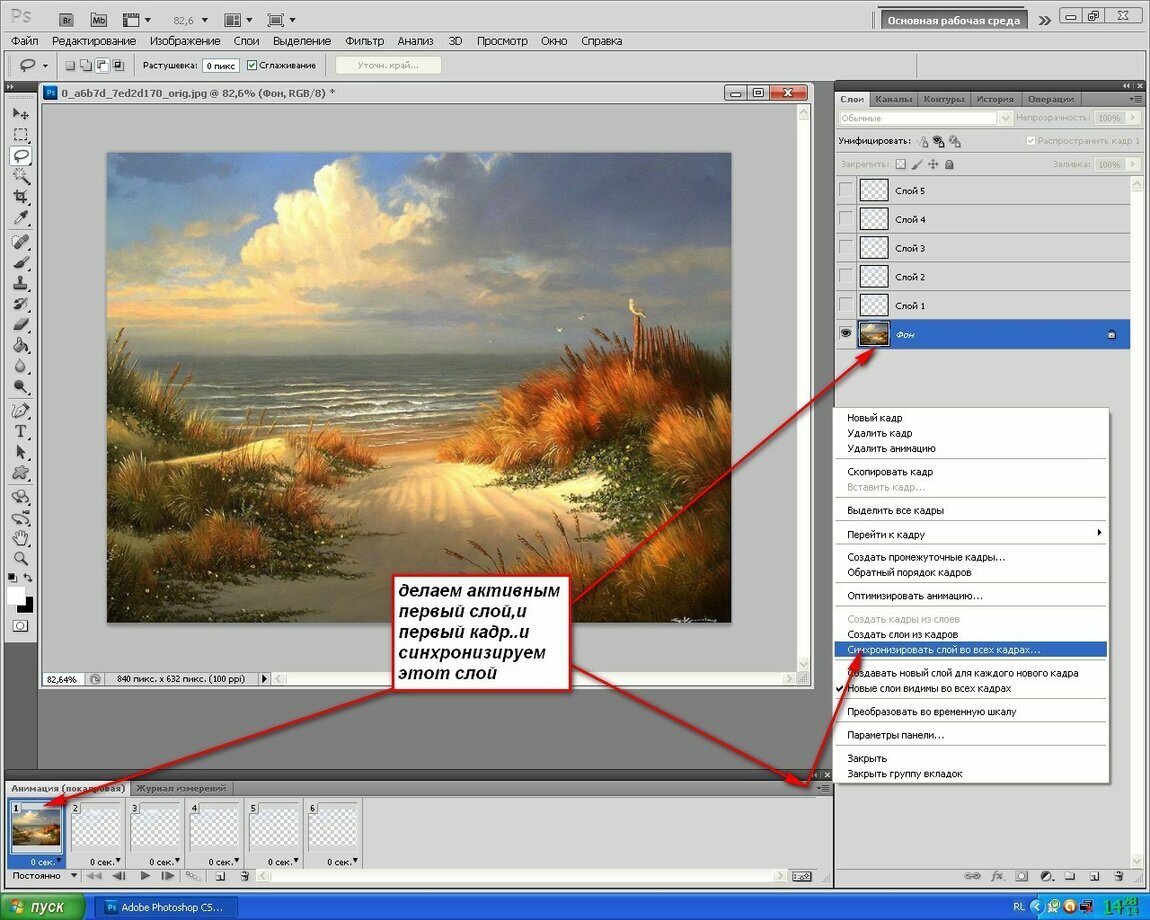
Task: Convert to timeline animation icon
Action: (x=802, y=876)
